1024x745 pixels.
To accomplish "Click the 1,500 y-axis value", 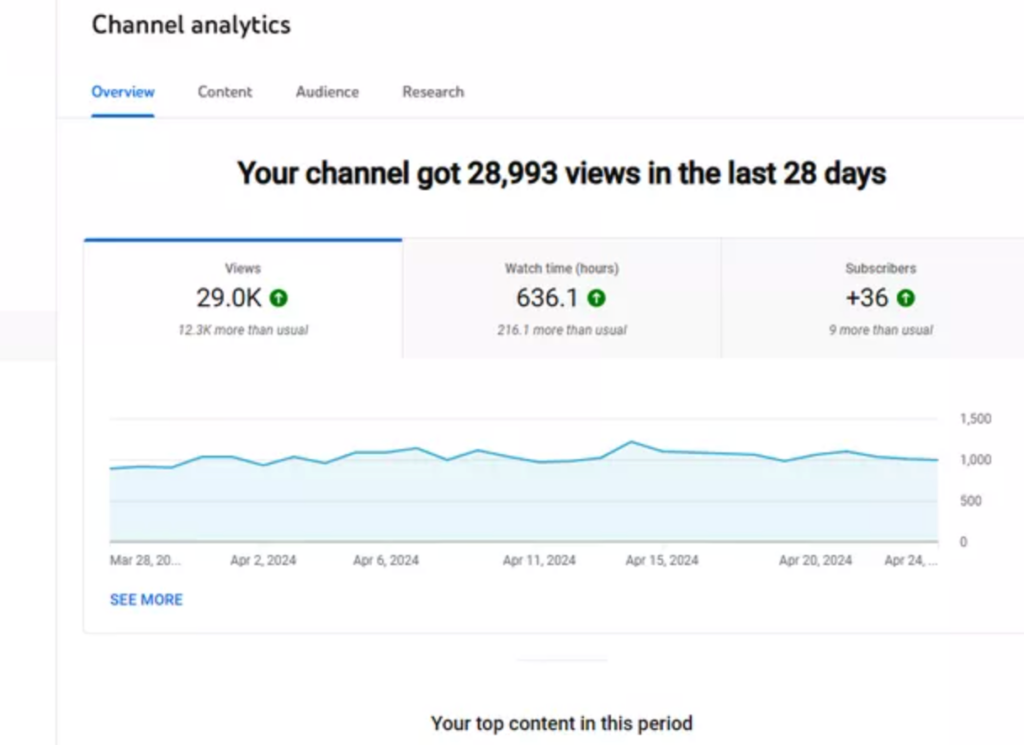I will 975,419.
